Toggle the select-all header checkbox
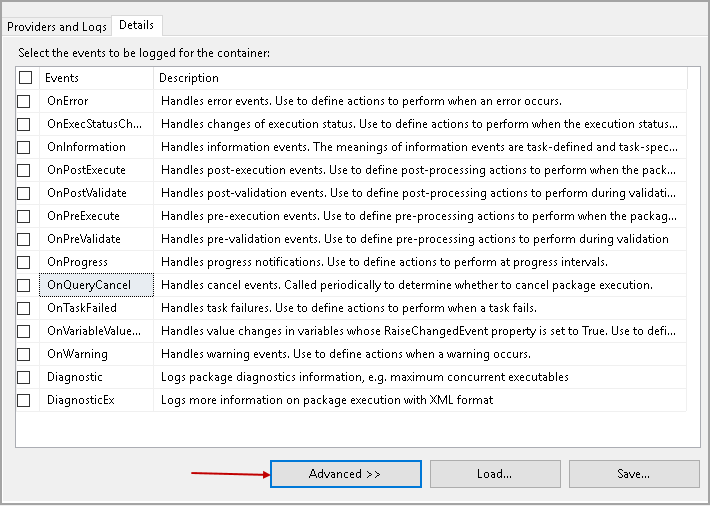This screenshot has width=710, height=506. click(25, 78)
